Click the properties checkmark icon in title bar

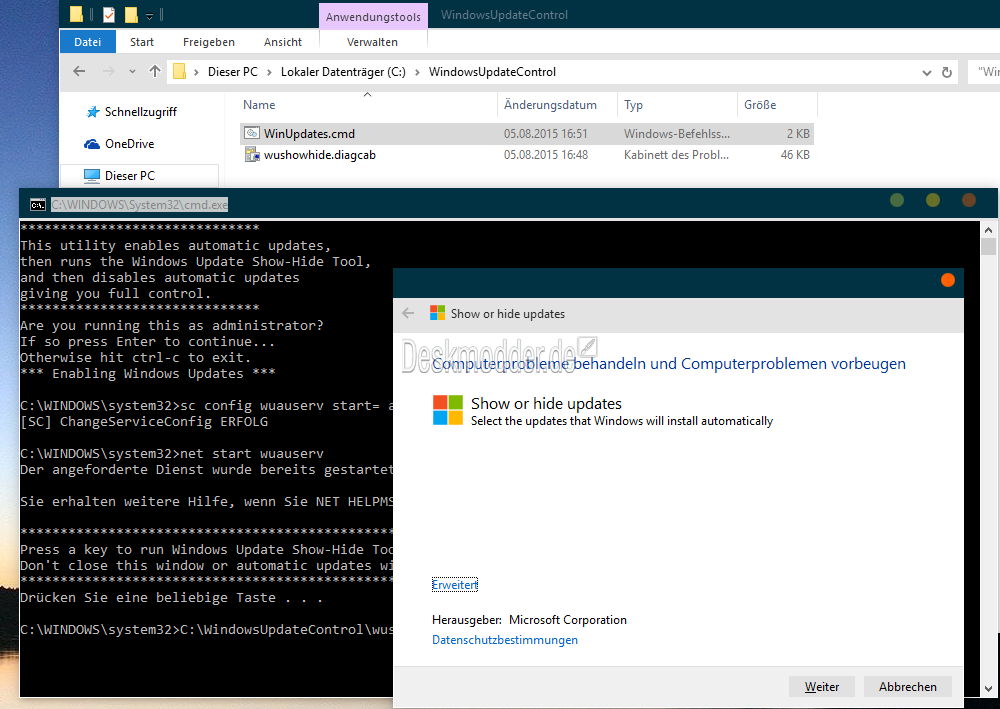pyautogui.click(x=109, y=14)
